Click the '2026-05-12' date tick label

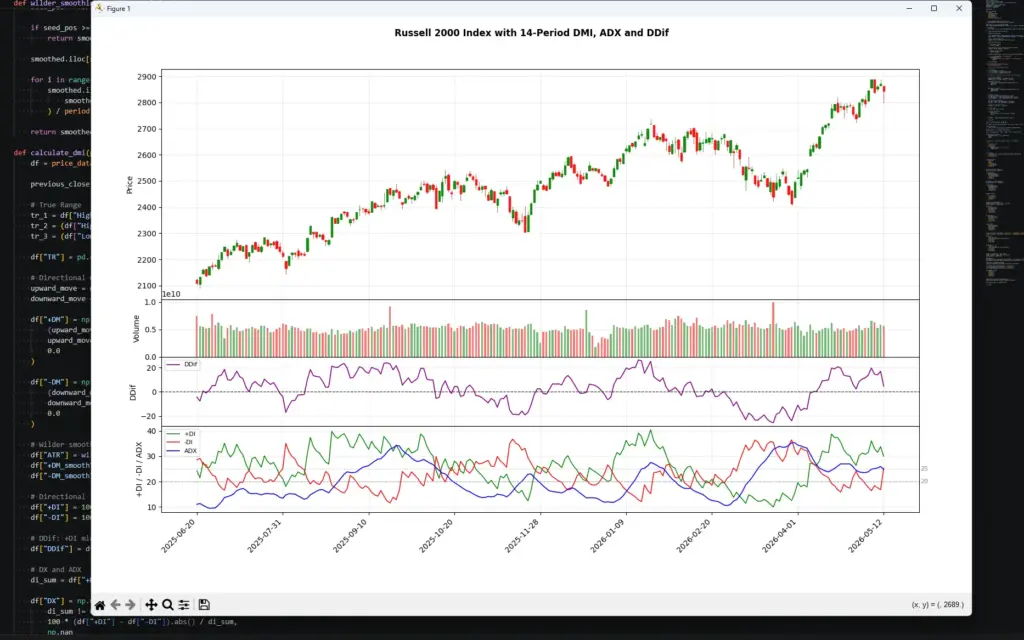(866, 536)
